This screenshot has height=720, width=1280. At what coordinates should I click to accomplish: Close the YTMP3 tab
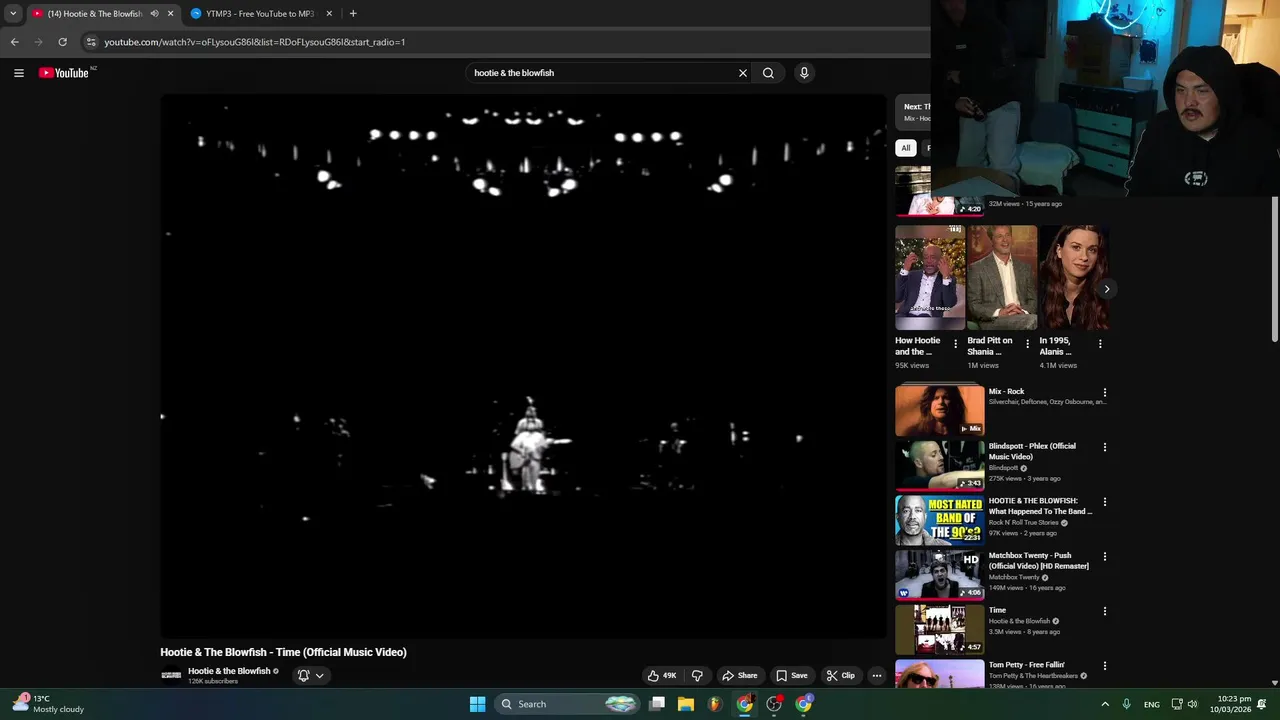[x=329, y=14]
